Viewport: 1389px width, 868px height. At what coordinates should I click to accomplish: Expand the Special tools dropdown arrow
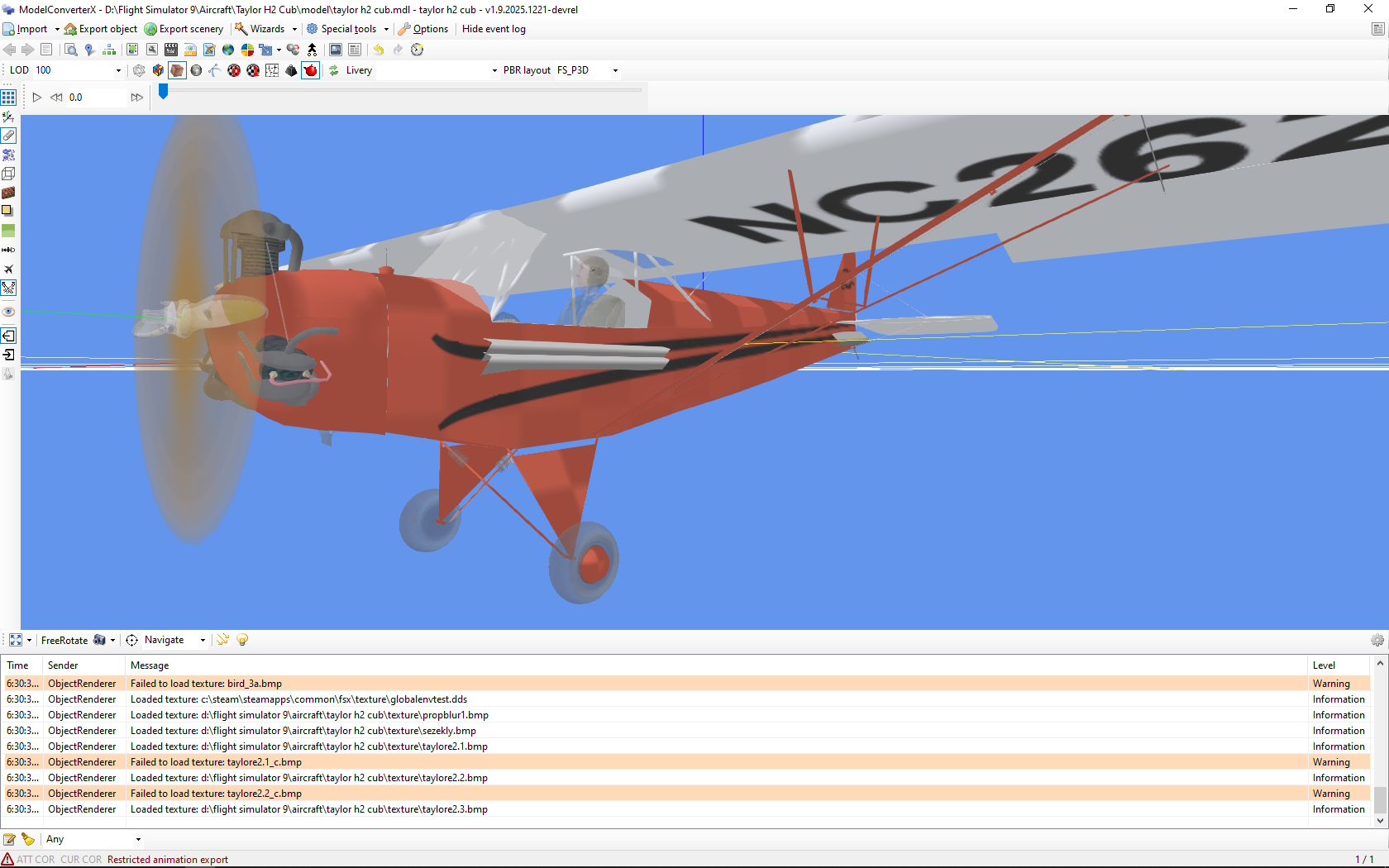coord(386,29)
